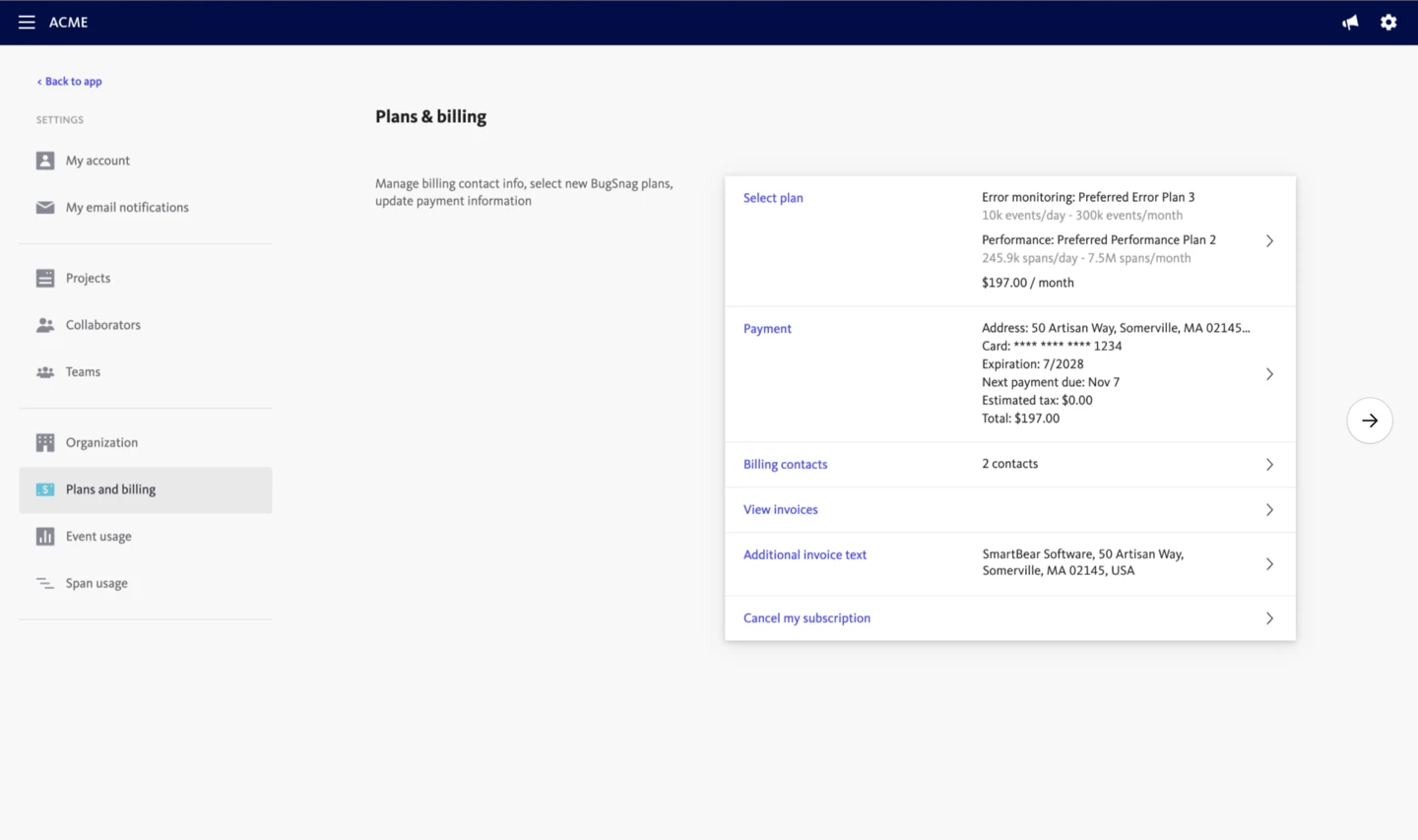Go to Collaborators in sidebar
This screenshot has height=840, width=1418.
146,325
